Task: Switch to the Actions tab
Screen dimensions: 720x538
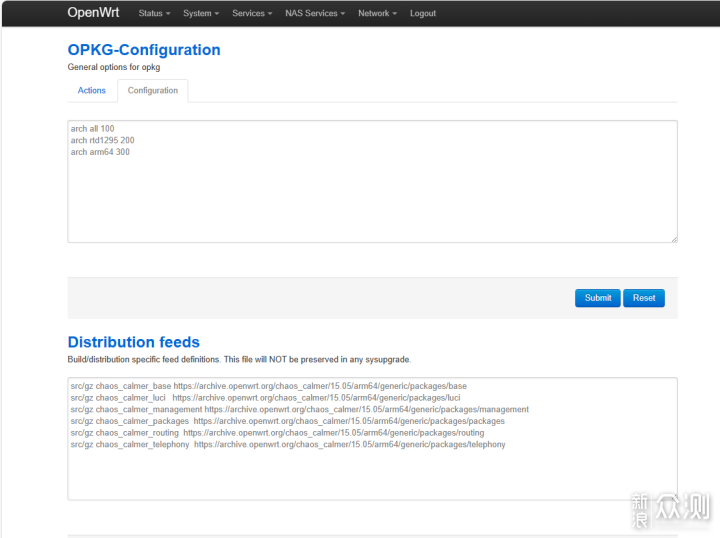Action: [x=91, y=90]
